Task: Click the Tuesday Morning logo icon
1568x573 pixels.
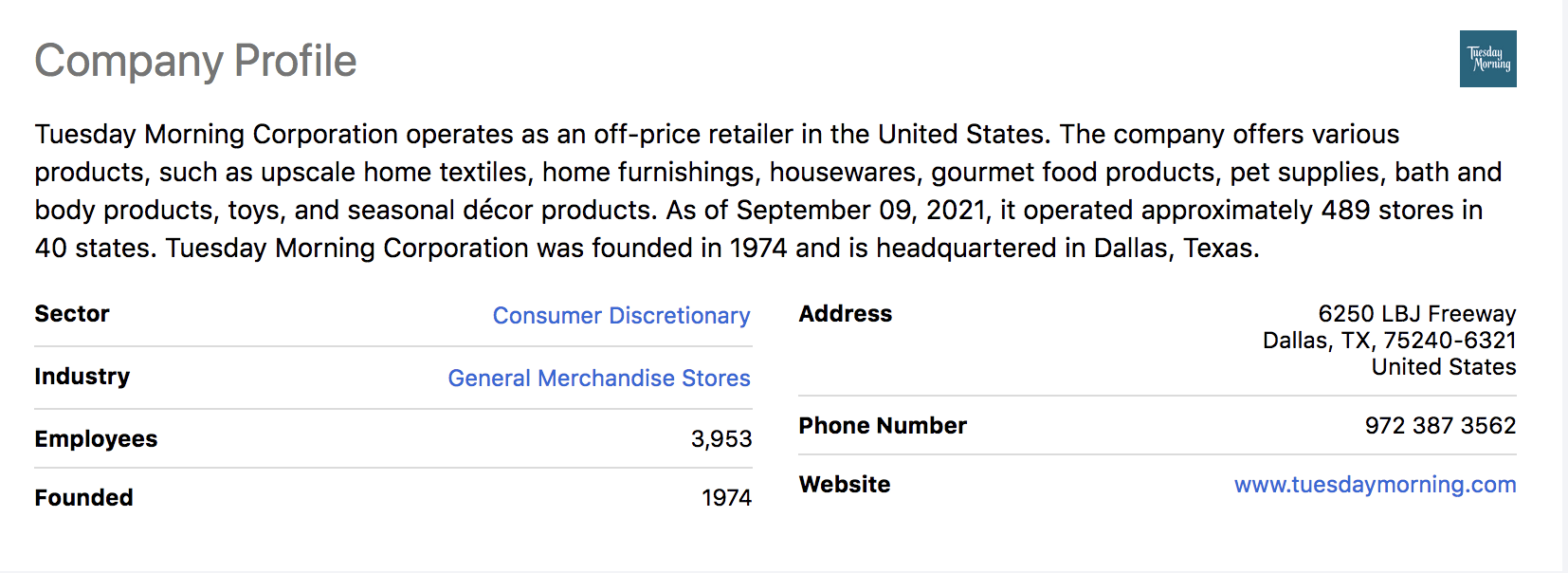Action: (1487, 59)
